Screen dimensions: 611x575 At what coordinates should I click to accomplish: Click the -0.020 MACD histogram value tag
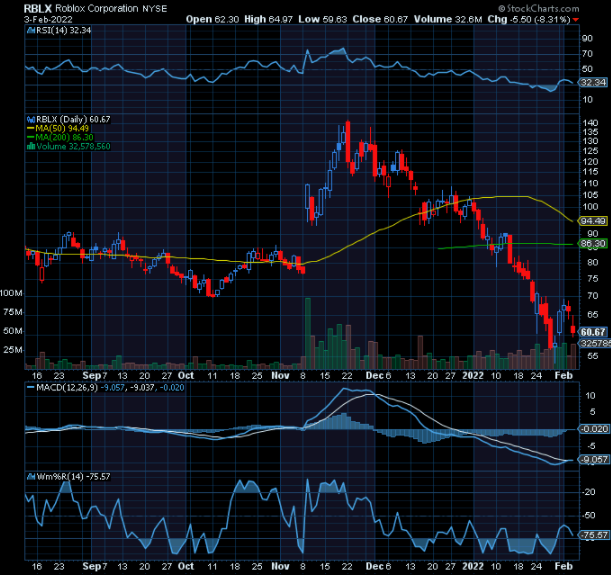point(594,429)
